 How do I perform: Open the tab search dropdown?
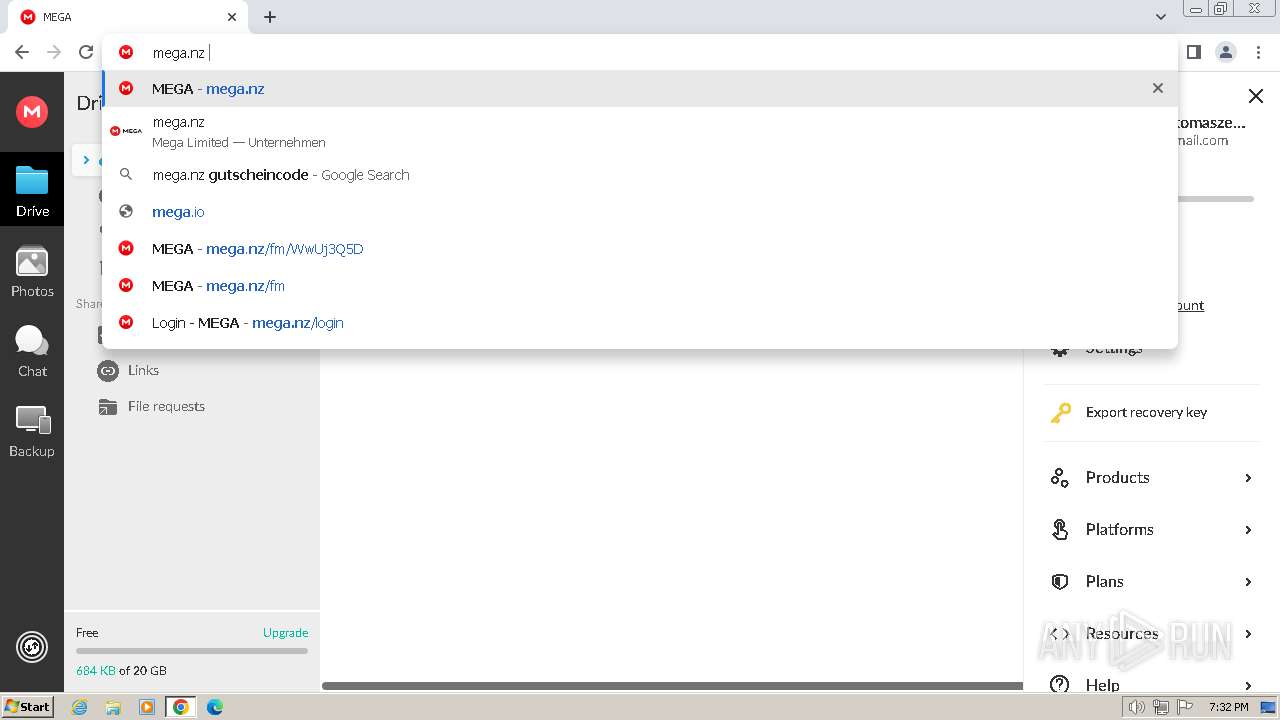1161,17
